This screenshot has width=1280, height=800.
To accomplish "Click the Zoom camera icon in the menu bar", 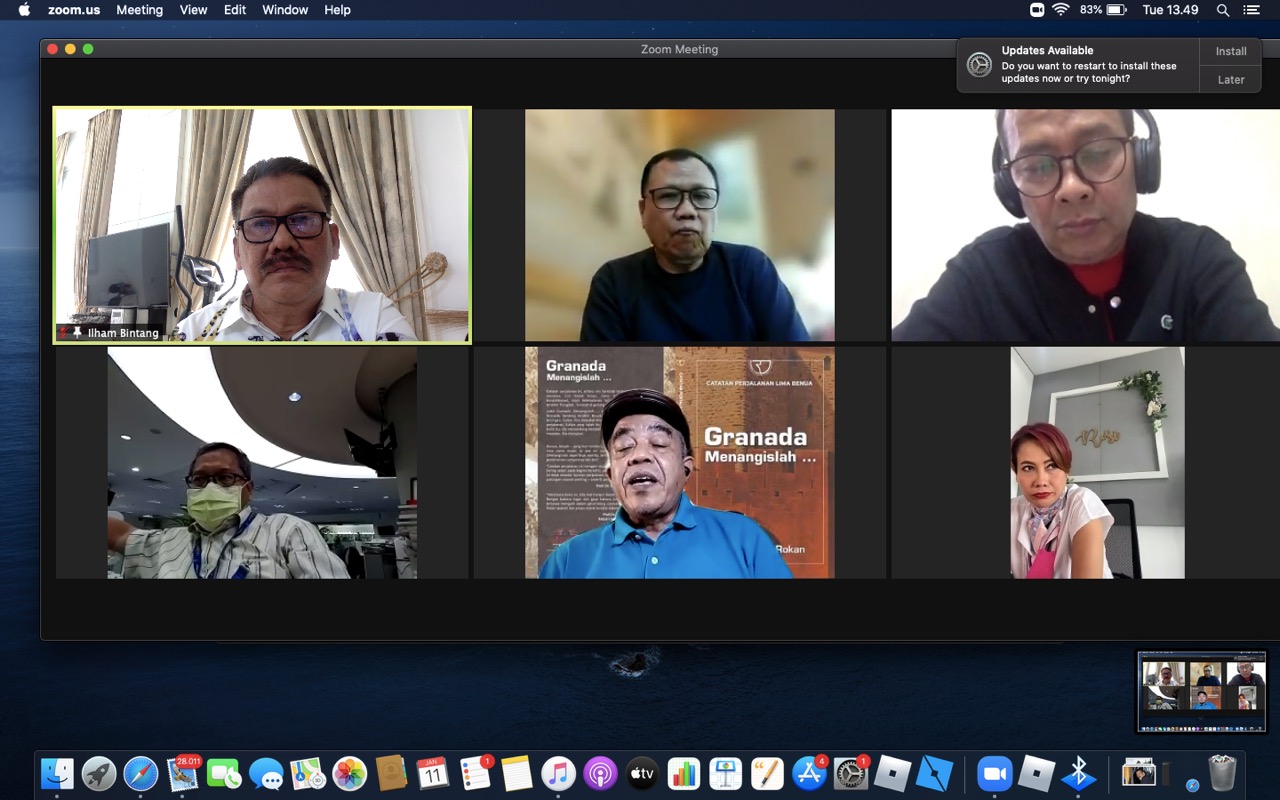I will coord(1037,10).
